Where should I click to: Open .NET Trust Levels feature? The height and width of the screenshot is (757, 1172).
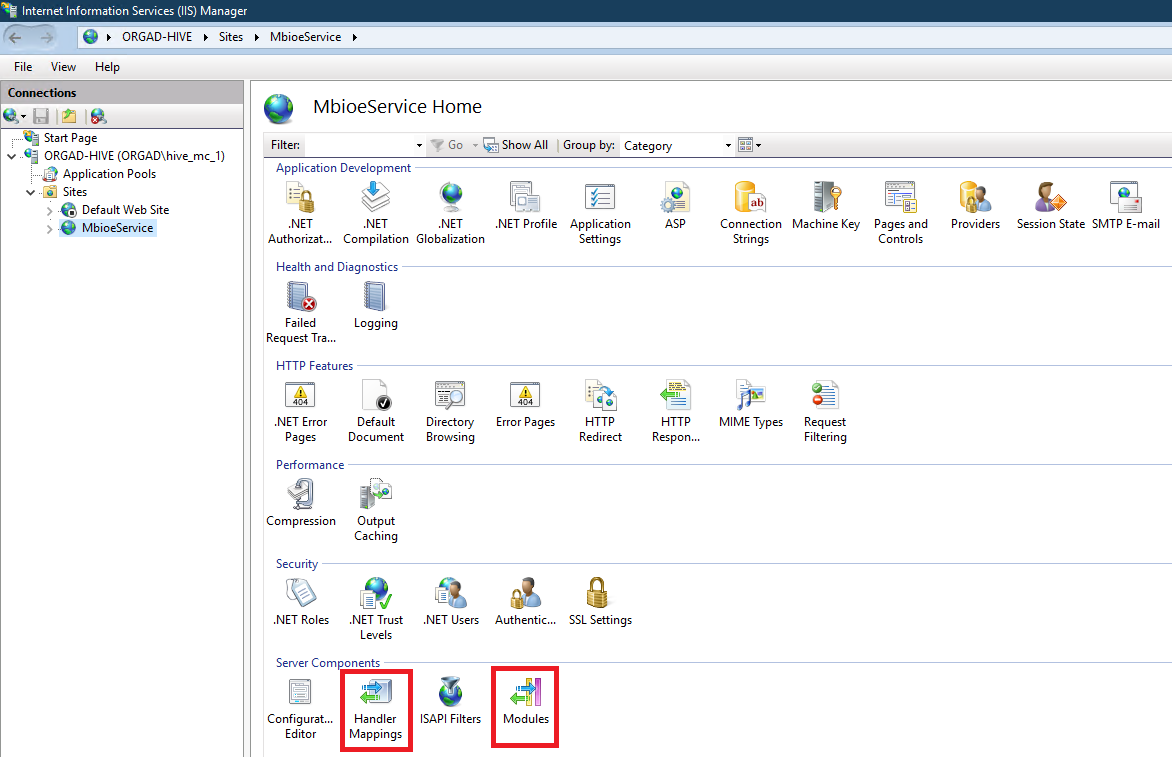pyautogui.click(x=375, y=609)
